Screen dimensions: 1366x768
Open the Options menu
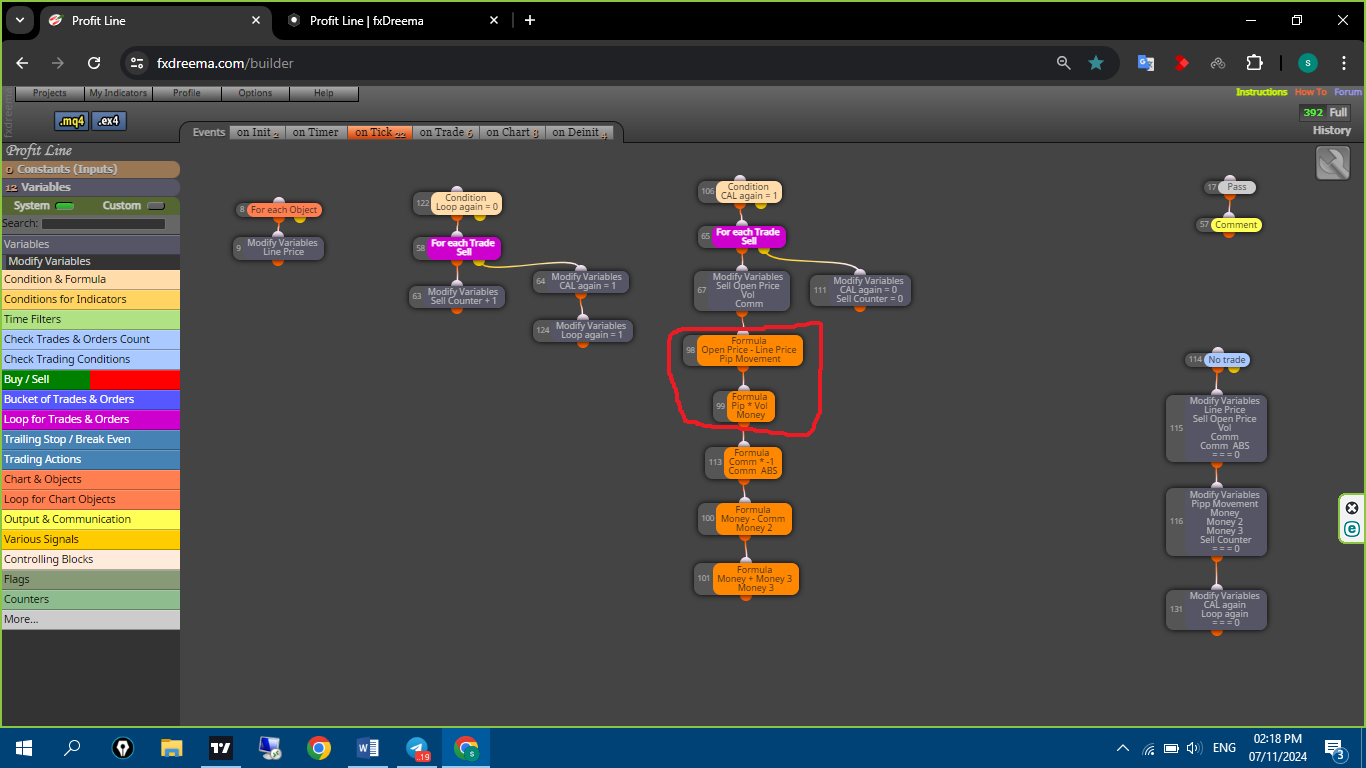255,93
